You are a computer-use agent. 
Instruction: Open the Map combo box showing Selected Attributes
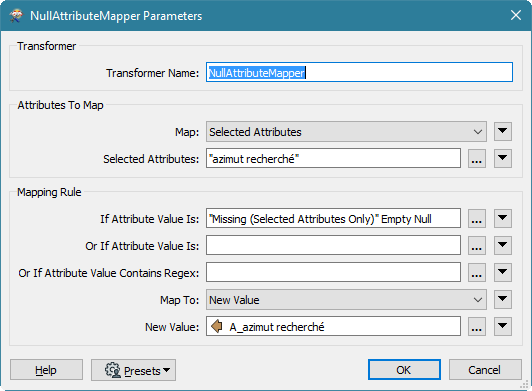(346, 132)
